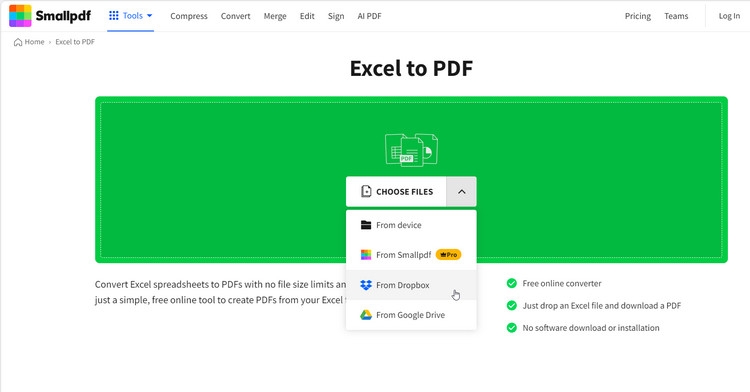Screen dimensions: 750x392
Task: Select From Smallpdf option
Action: click(x=411, y=255)
